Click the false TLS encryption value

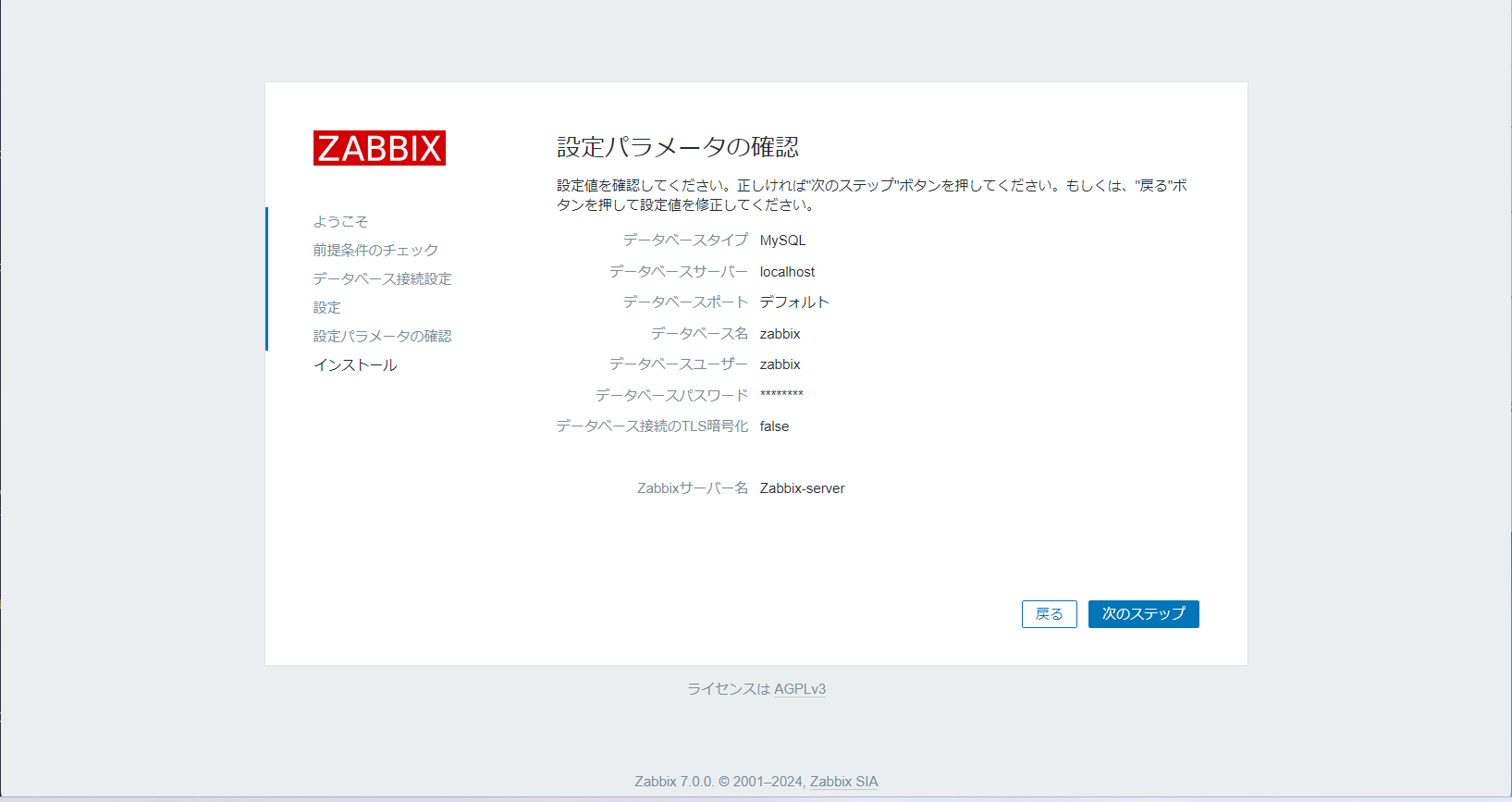tap(774, 426)
